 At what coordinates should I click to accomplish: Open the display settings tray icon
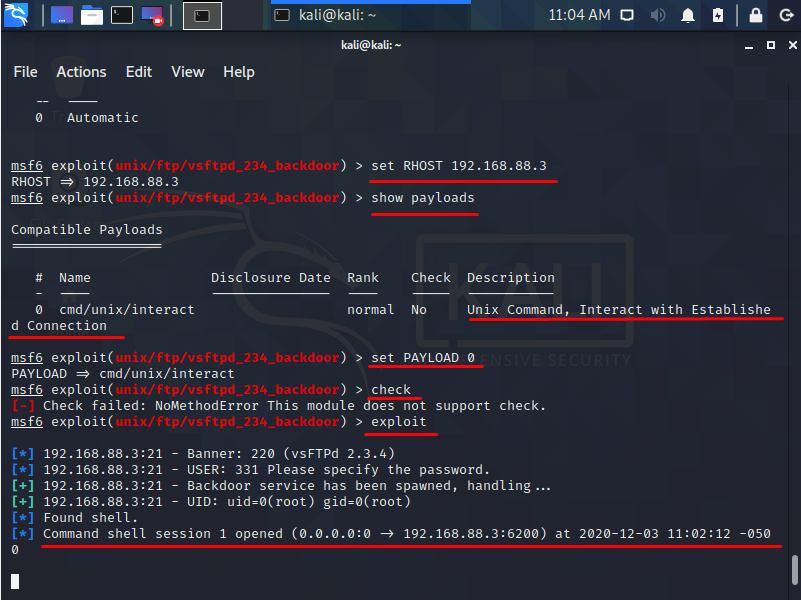[x=627, y=15]
